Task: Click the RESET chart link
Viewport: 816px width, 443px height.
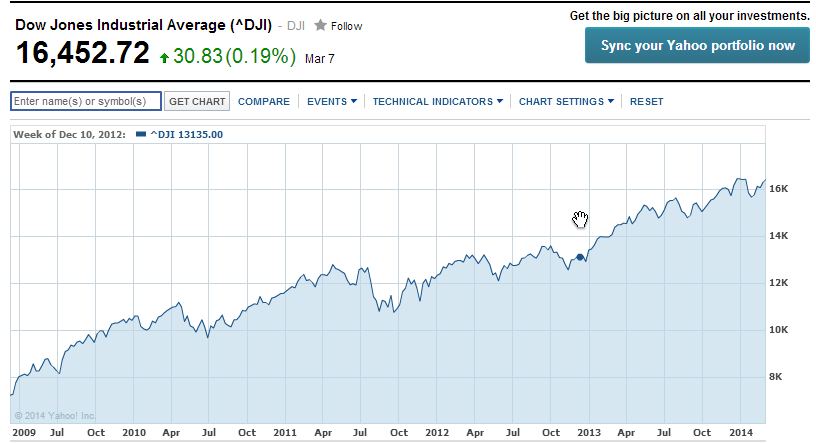Action: pos(646,102)
